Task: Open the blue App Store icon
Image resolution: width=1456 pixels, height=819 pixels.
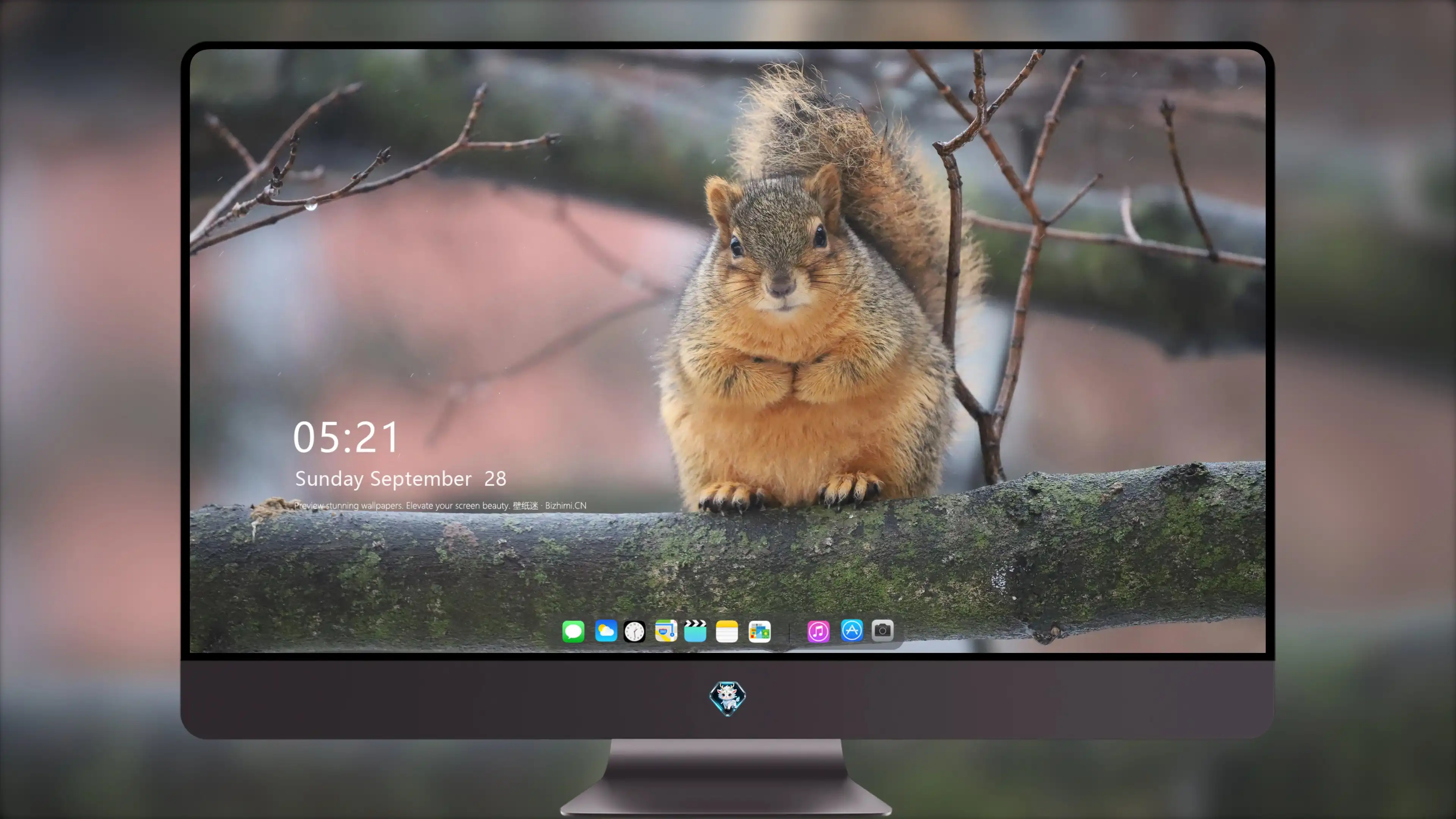Action: (x=852, y=630)
